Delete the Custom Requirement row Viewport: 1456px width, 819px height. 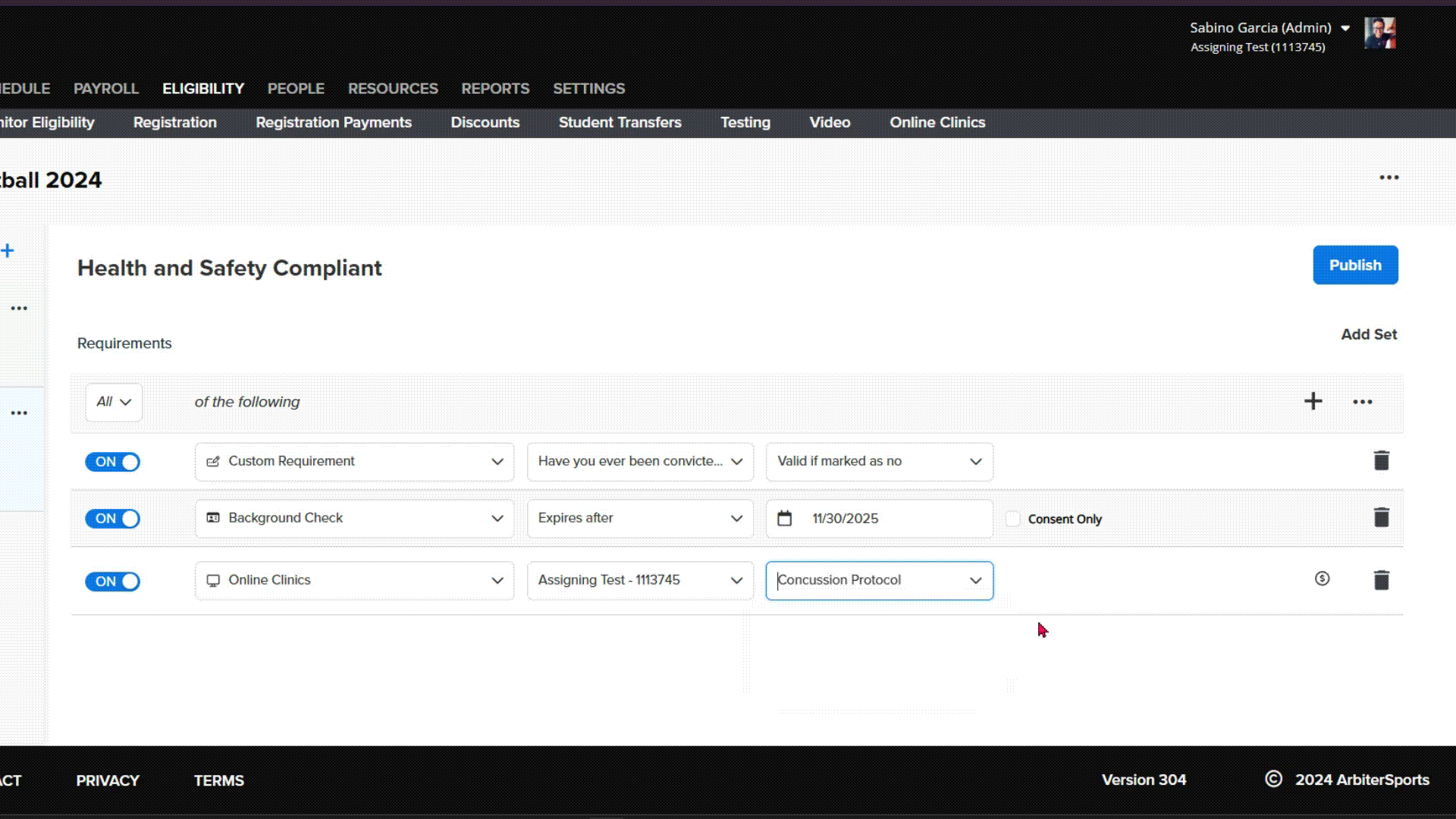[x=1381, y=460]
